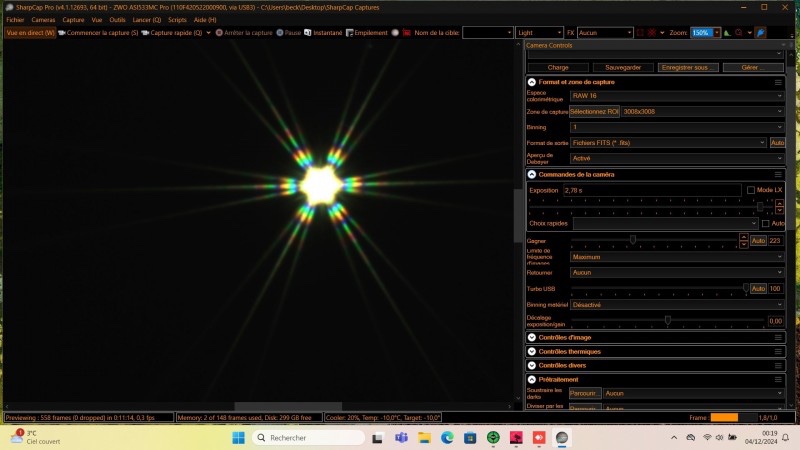Open Microsoft Edge from the taskbar
The height and width of the screenshot is (450, 800).
click(447, 438)
